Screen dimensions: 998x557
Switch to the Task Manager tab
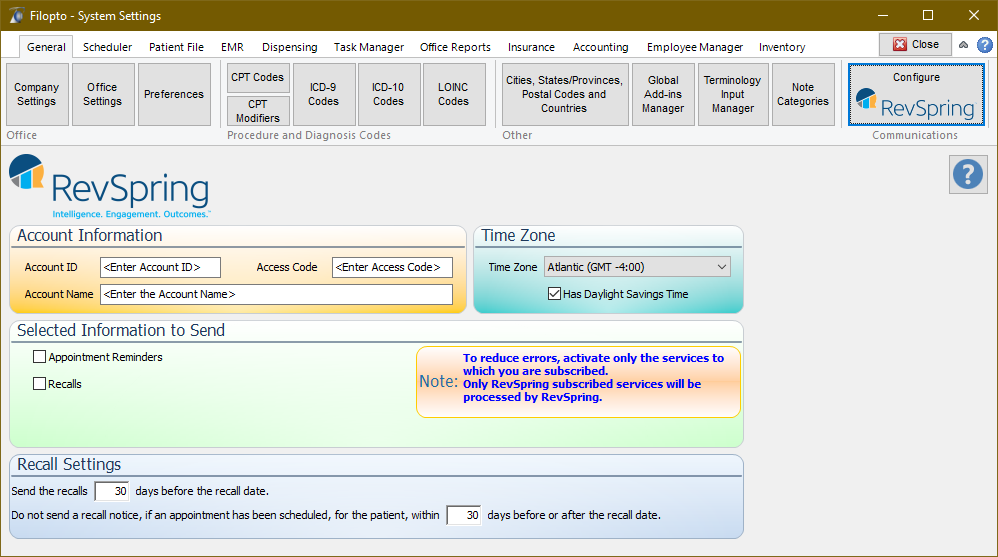click(x=369, y=47)
